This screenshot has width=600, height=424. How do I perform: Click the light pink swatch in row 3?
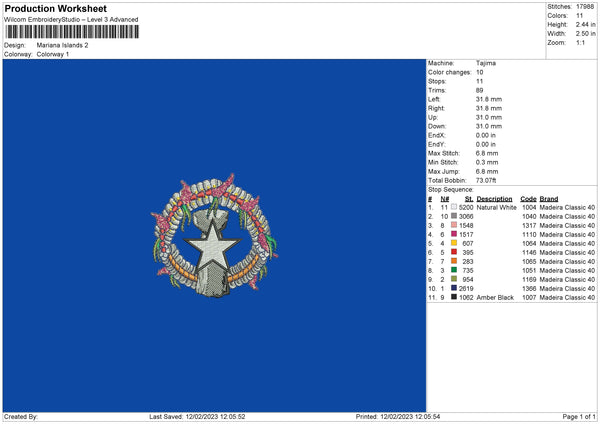(x=454, y=225)
